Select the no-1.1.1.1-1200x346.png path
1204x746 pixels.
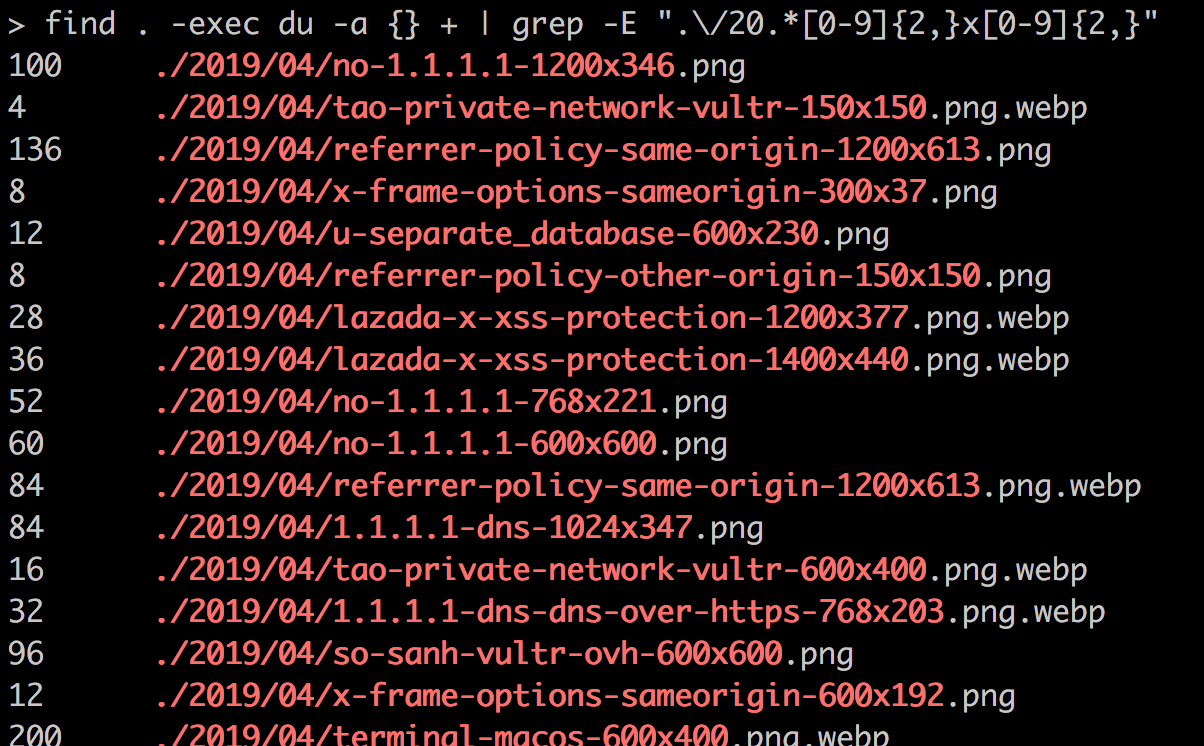tap(451, 67)
